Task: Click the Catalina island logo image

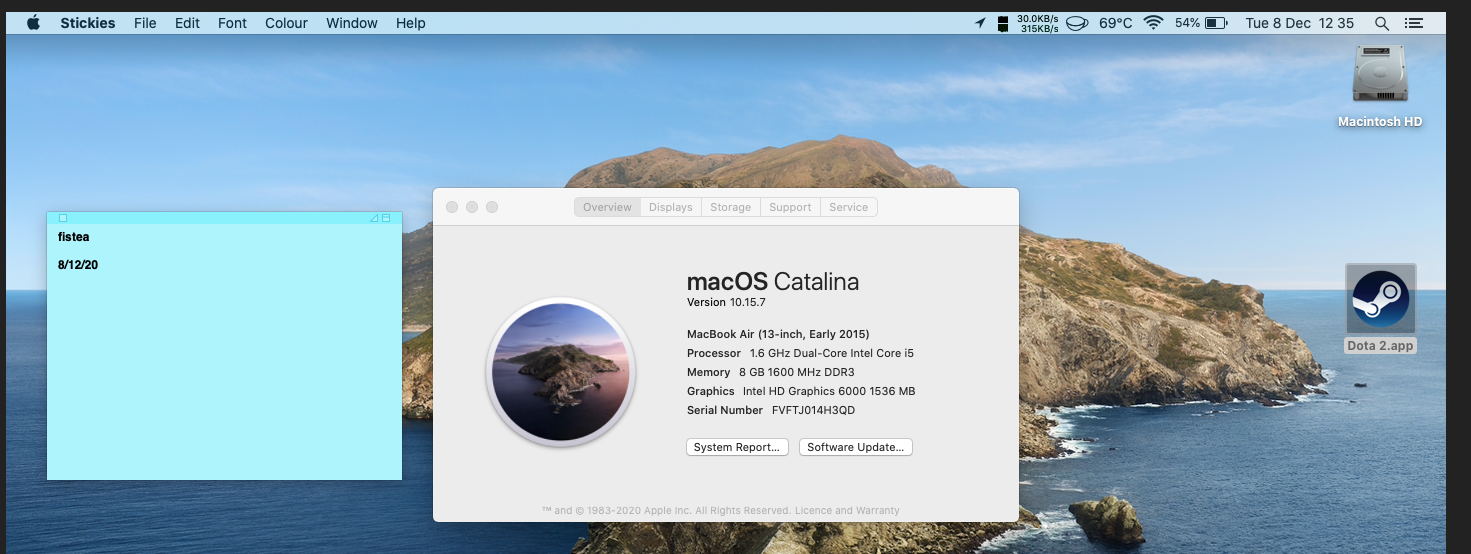Action: coord(561,371)
